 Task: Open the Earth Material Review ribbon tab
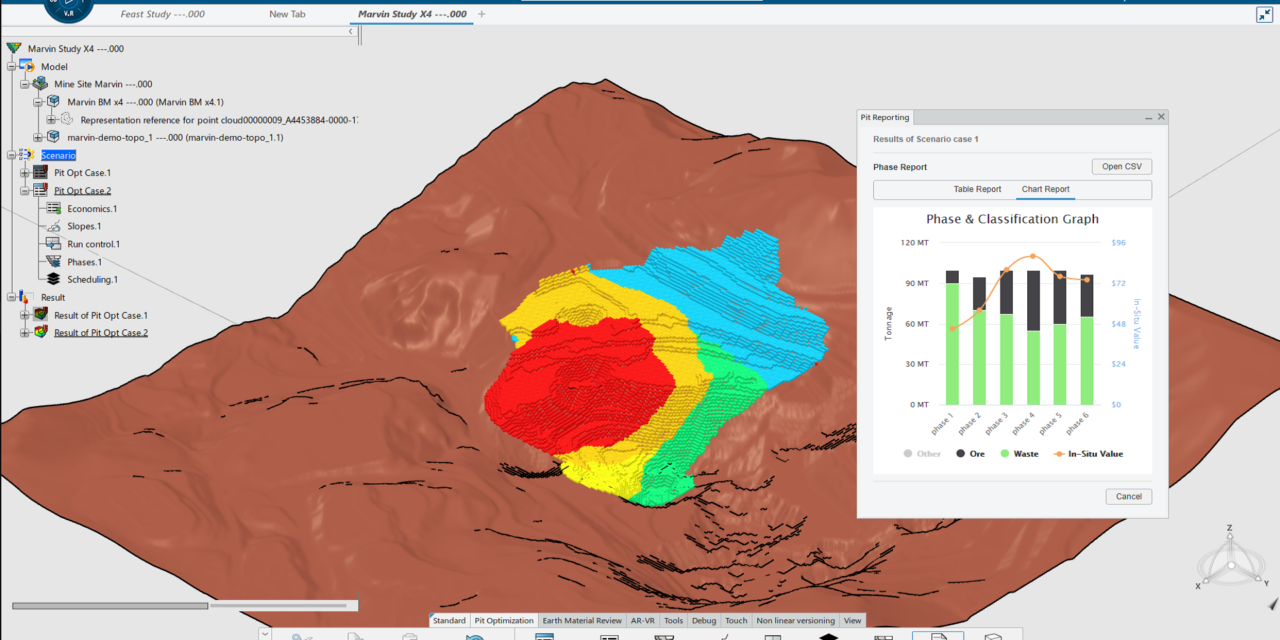(582, 620)
